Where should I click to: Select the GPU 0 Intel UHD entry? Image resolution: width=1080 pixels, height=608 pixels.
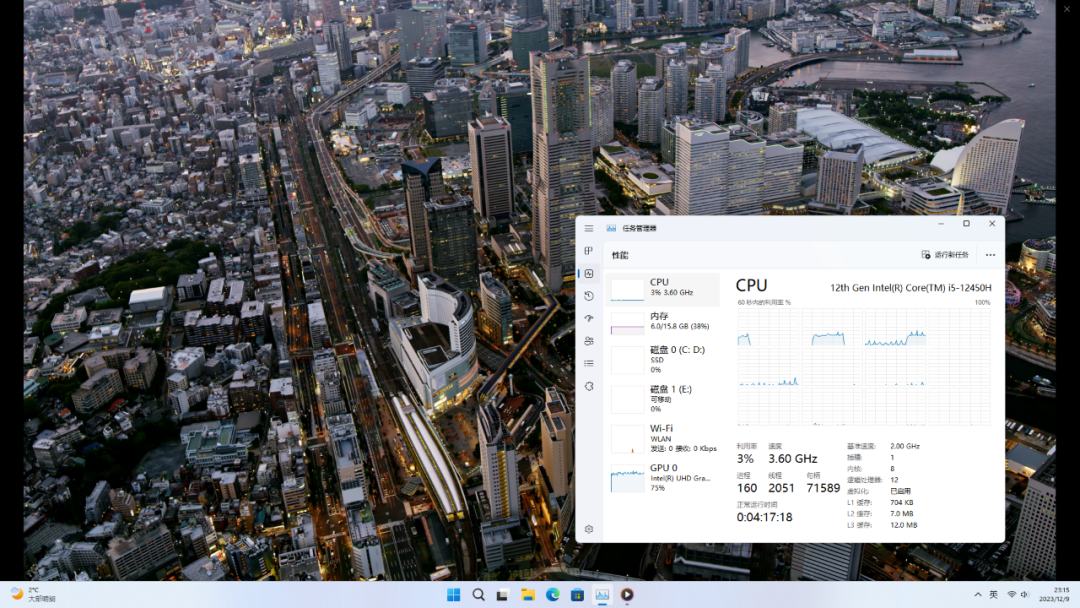click(663, 477)
